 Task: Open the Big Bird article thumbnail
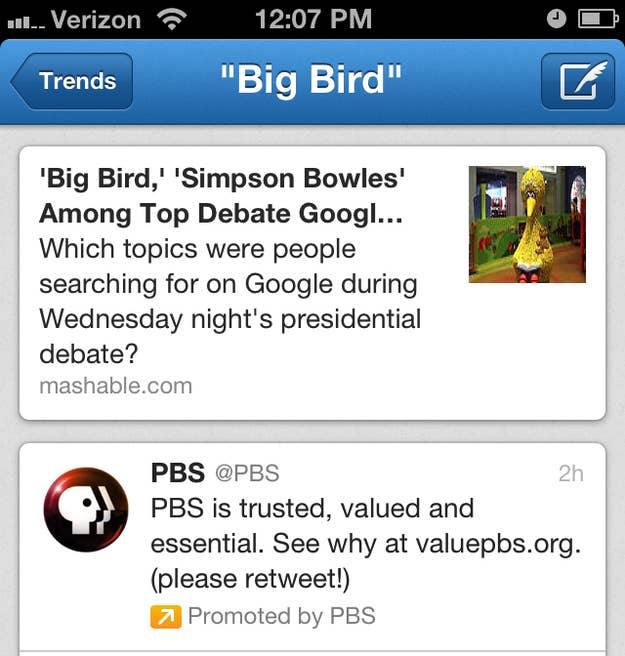(x=527, y=224)
